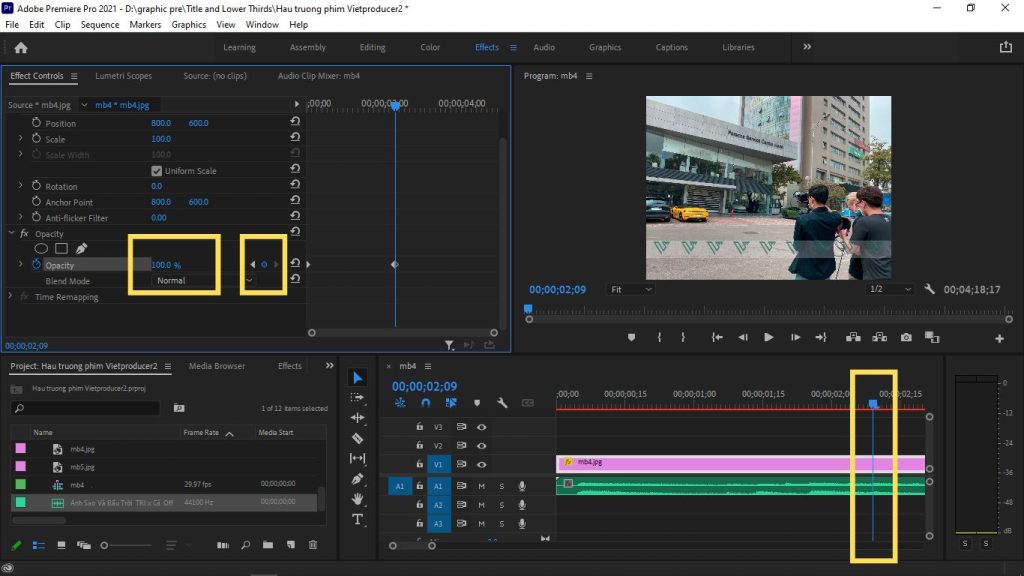Click the Export Frame camera icon
Image resolution: width=1024 pixels, height=576 pixels.
pyautogui.click(x=905, y=338)
